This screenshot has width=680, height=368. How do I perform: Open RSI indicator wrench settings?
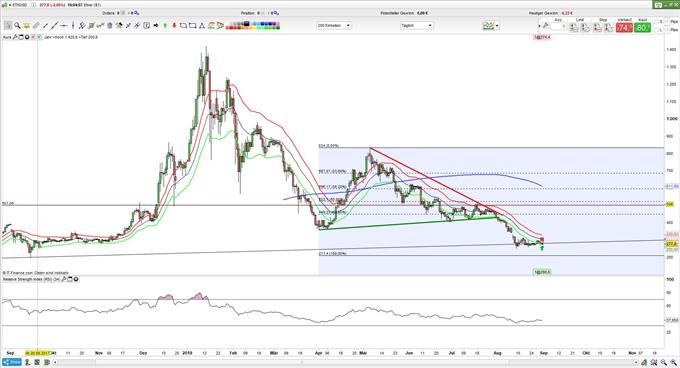click(64, 279)
